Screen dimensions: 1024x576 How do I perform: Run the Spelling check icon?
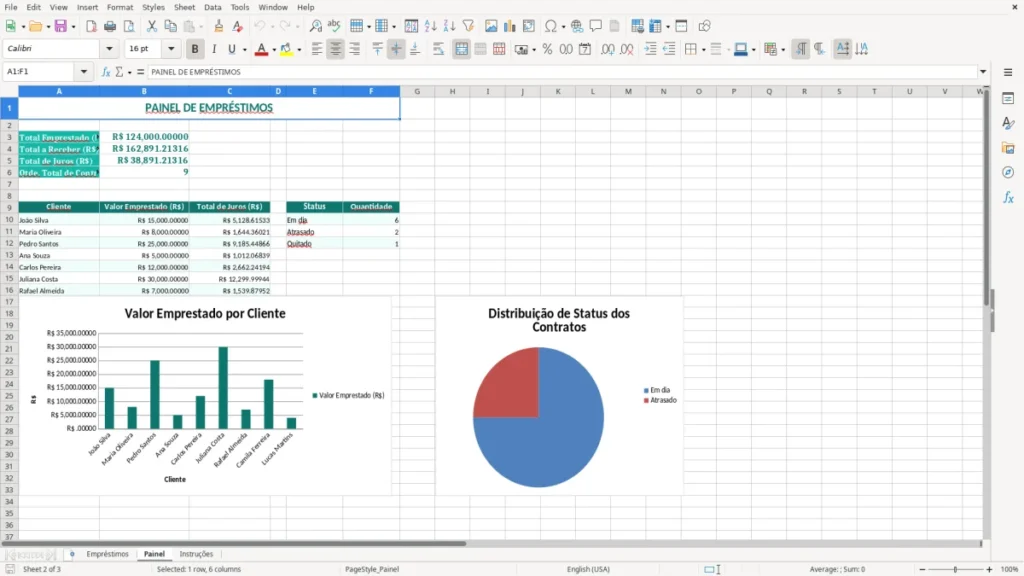(334, 26)
